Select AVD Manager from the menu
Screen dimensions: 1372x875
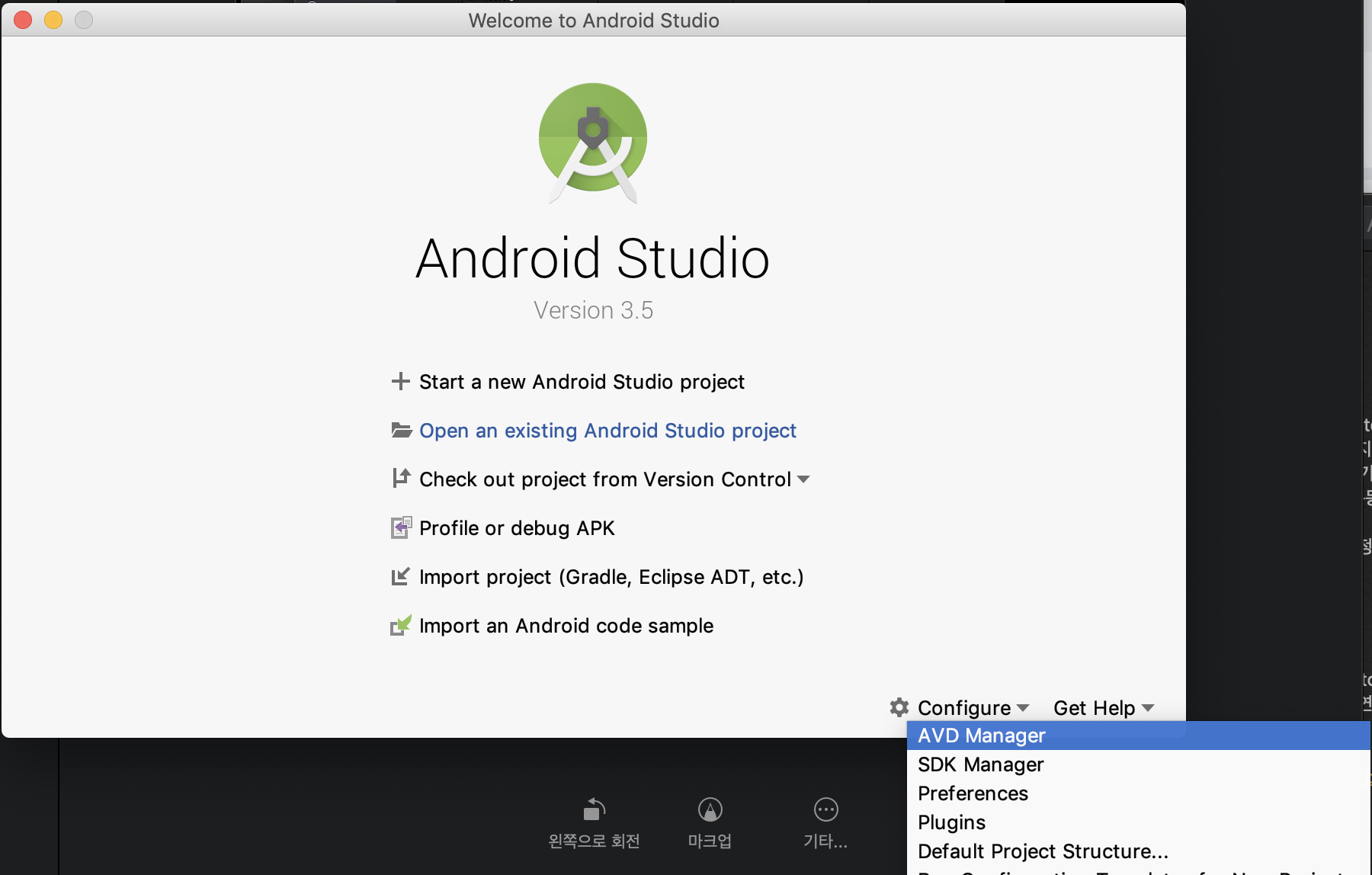point(1139,736)
